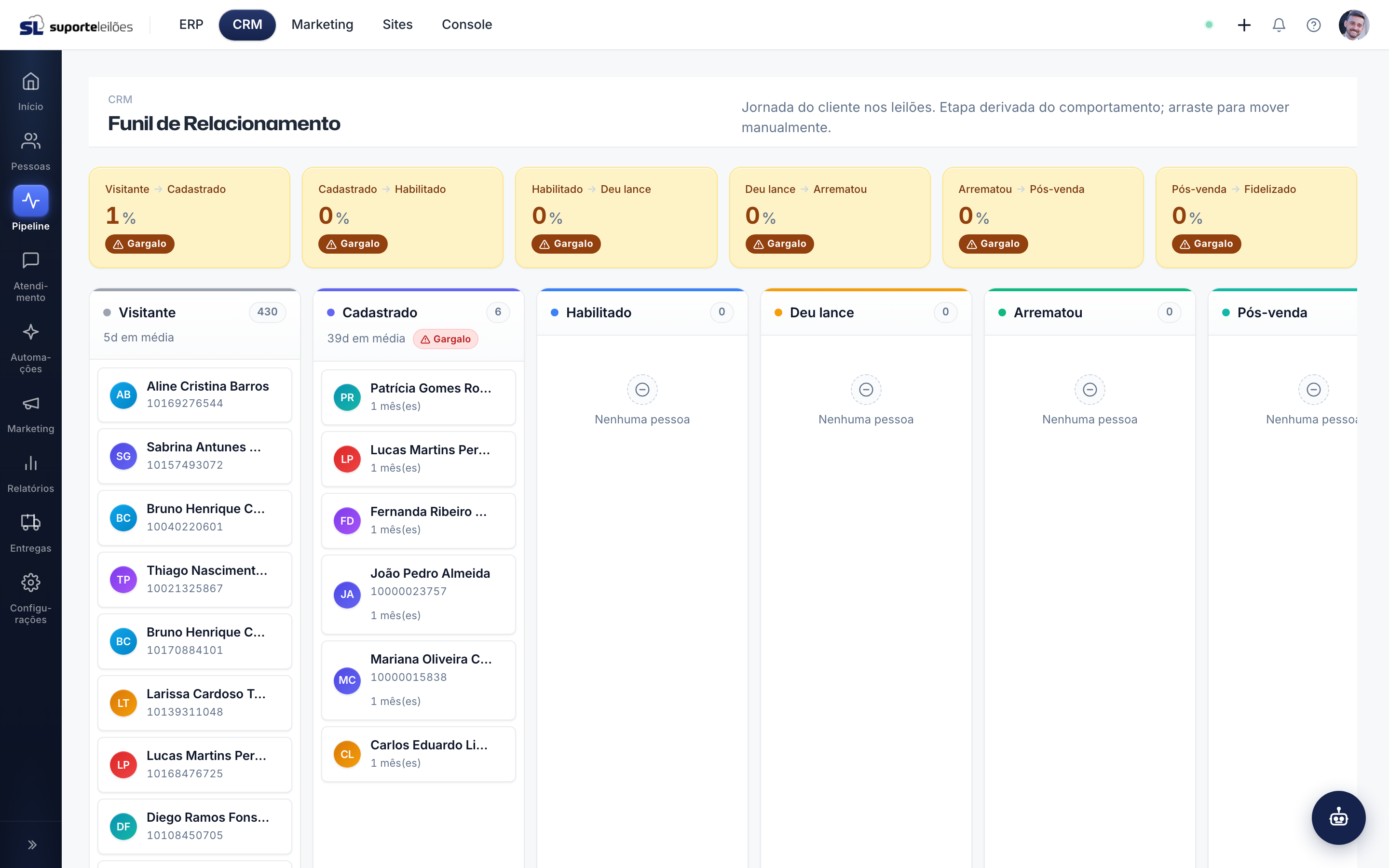The height and width of the screenshot is (868, 1389).
Task: Click the Funil de Relacionamento heading
Action: 224,123
